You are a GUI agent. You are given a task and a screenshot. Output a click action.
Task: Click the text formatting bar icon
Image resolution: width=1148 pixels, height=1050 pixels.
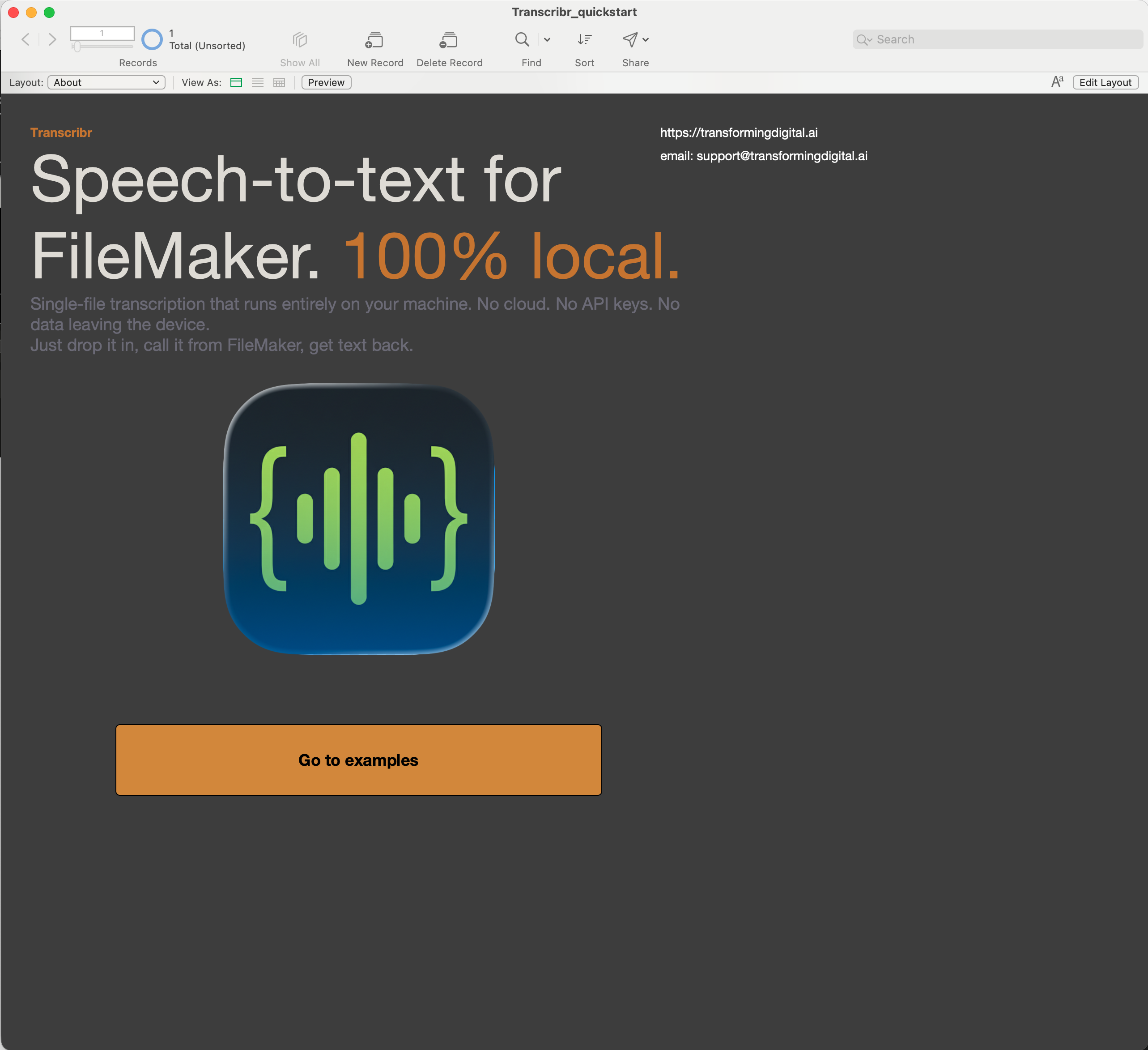click(x=1057, y=82)
